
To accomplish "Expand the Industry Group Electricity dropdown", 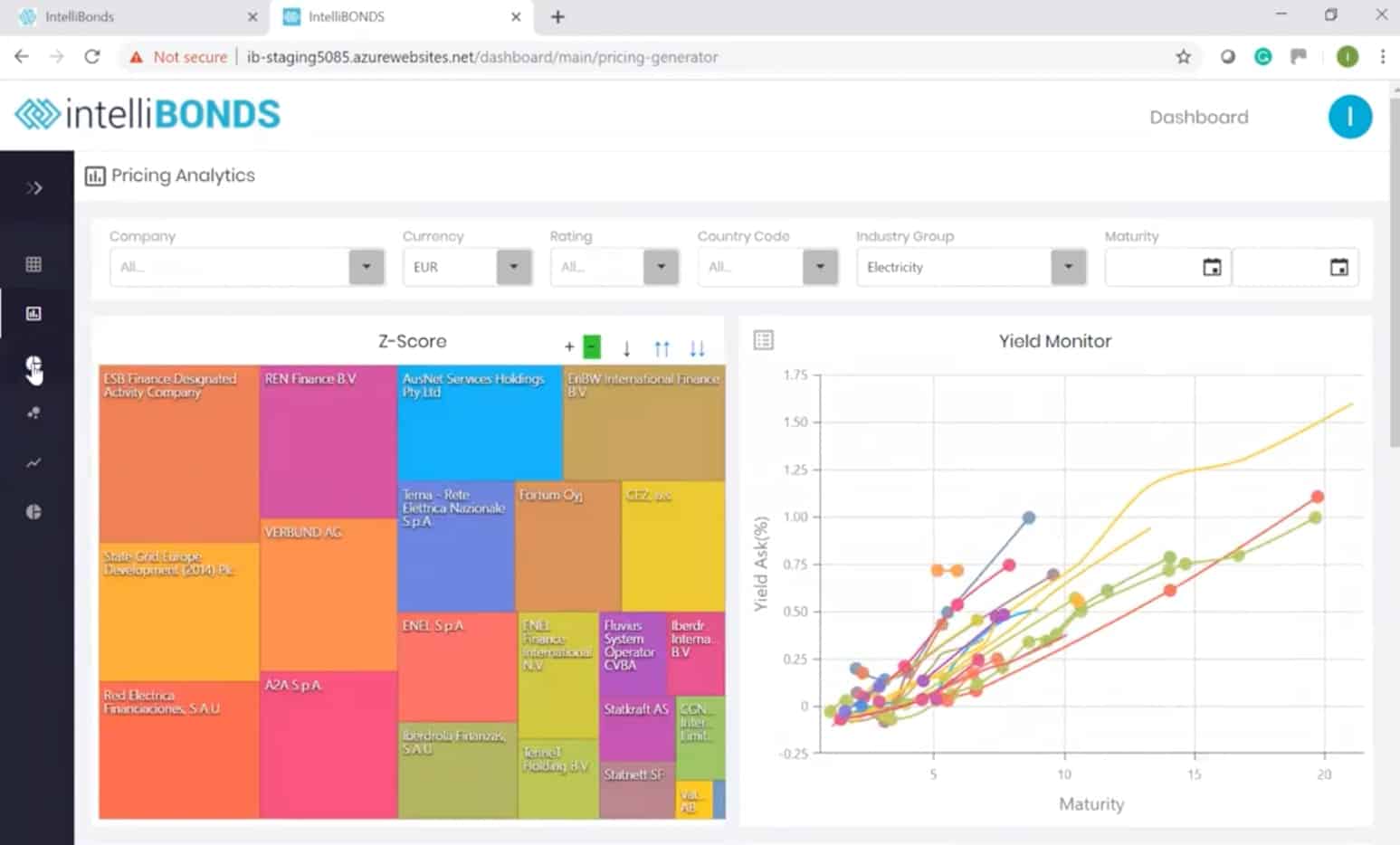I will [1068, 267].
